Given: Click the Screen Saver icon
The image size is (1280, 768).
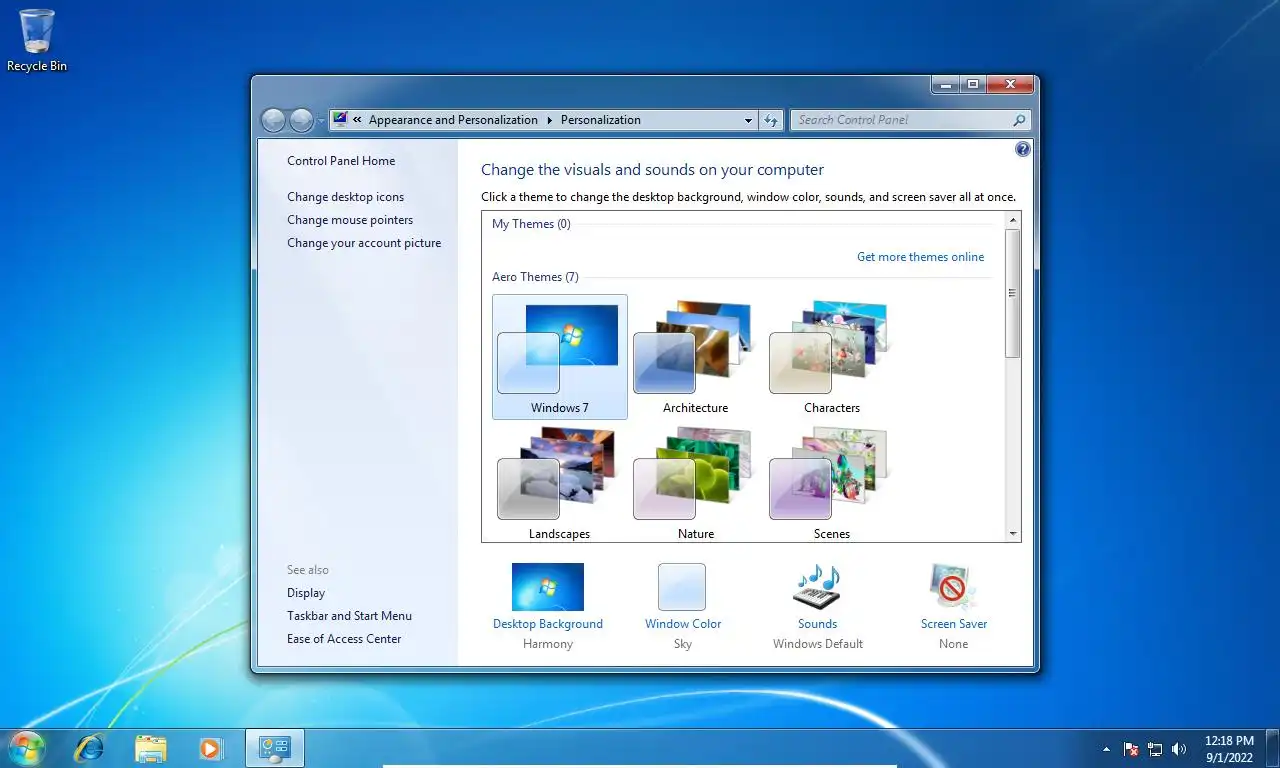Looking at the screenshot, I should pos(953,587).
